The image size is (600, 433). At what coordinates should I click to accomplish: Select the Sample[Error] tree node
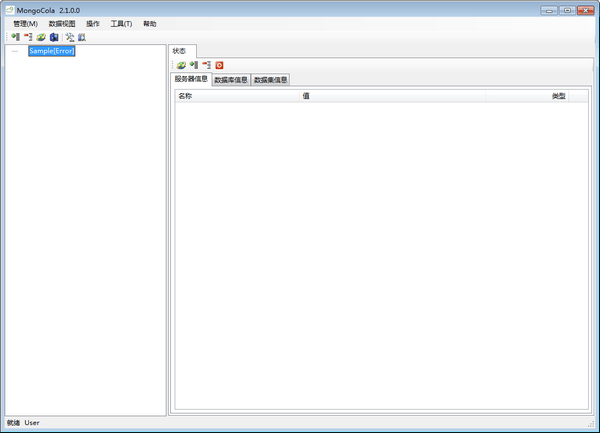52,51
